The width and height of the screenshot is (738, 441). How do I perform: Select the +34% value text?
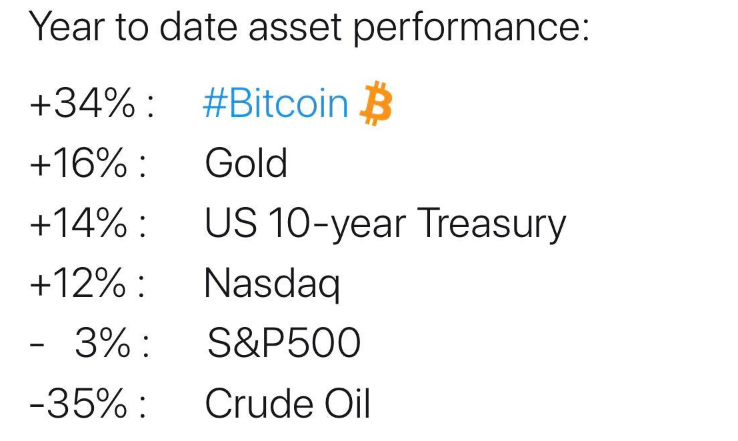click(82, 104)
